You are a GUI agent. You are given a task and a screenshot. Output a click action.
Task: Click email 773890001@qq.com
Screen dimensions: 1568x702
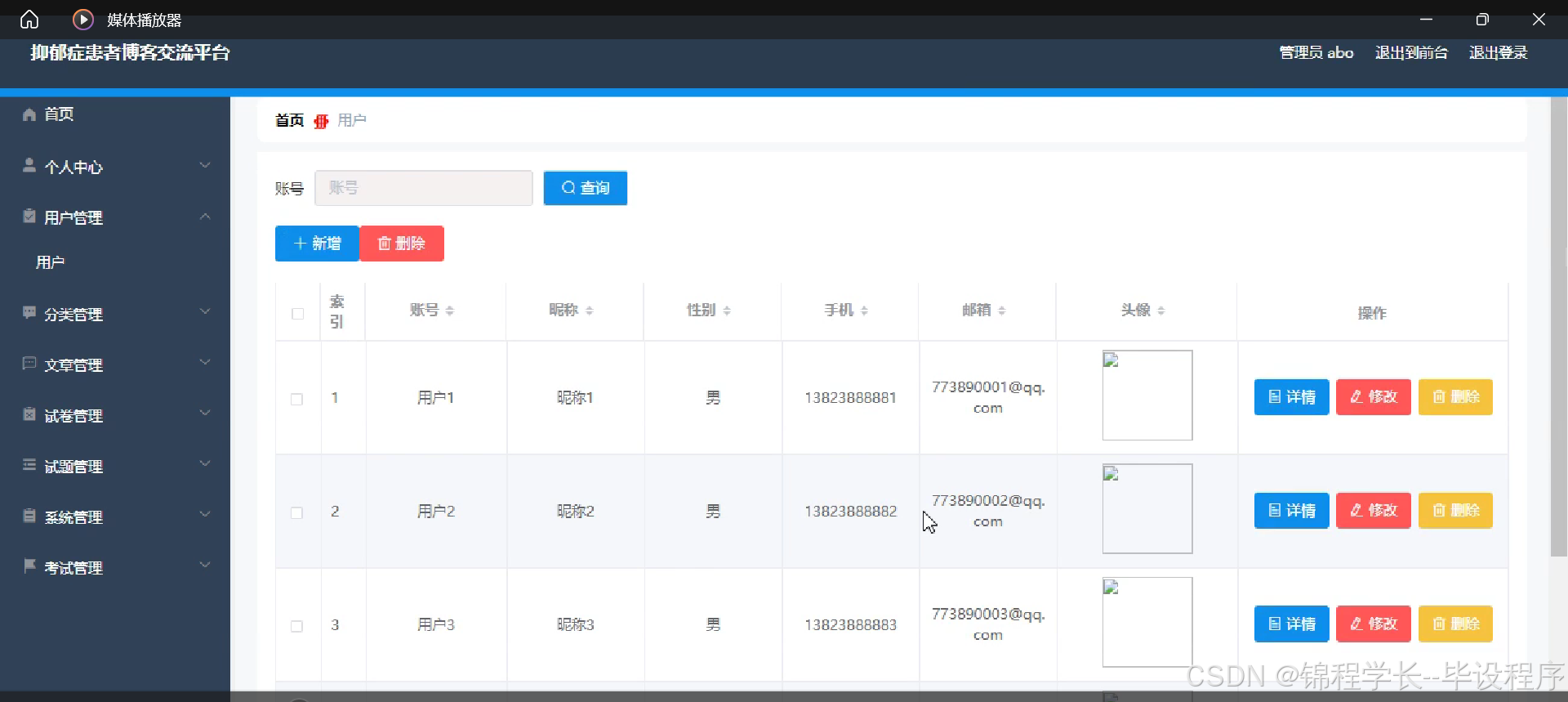pos(988,398)
